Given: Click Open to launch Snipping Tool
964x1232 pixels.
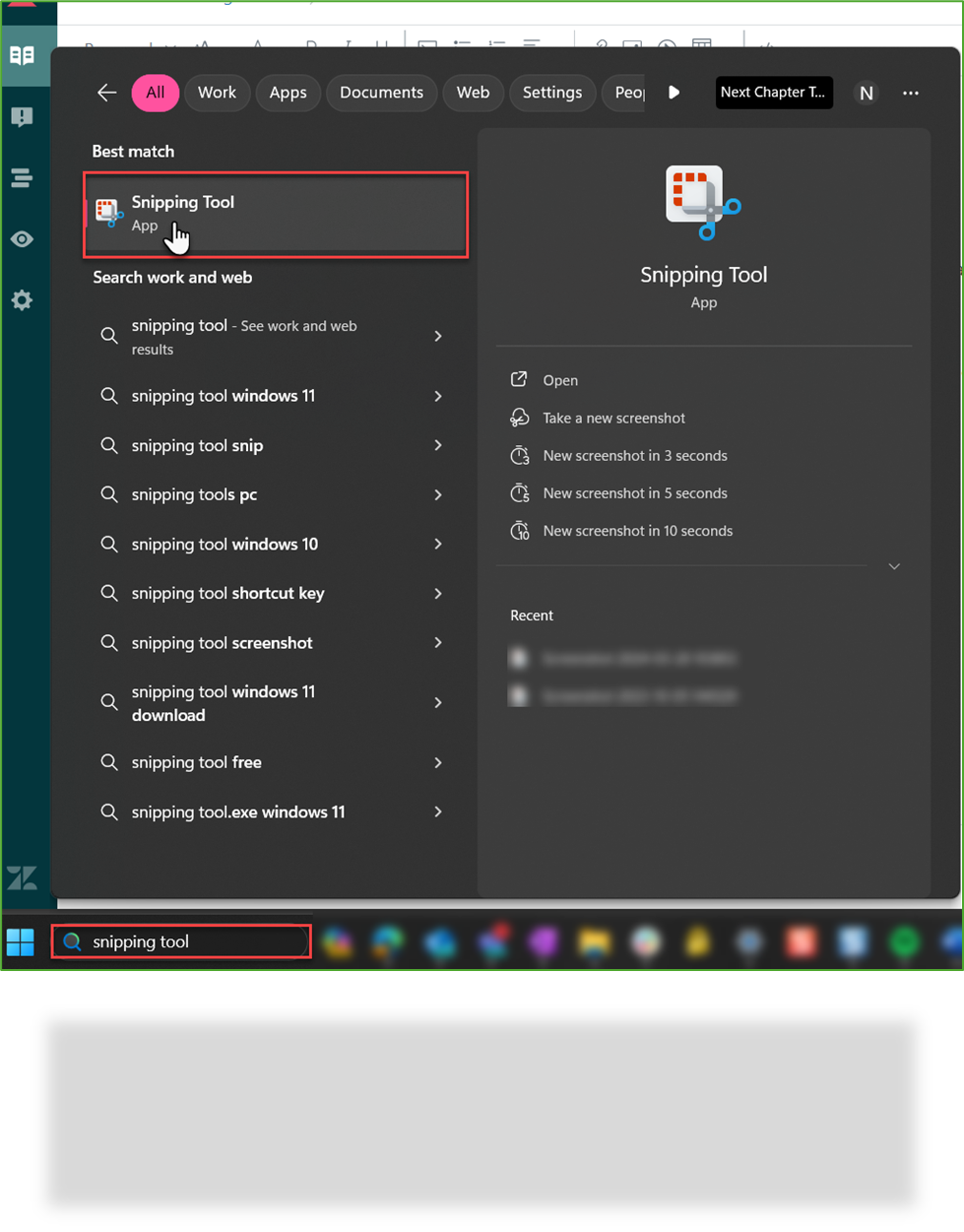Looking at the screenshot, I should point(560,380).
